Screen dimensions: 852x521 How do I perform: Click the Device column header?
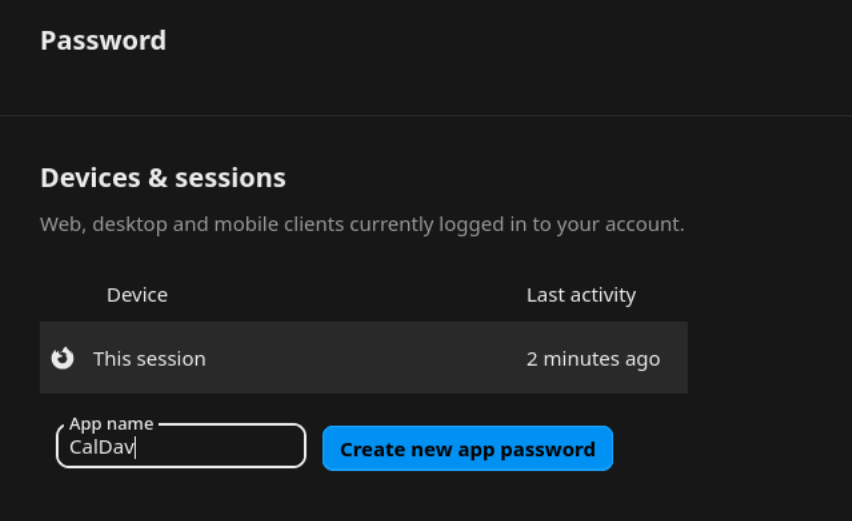[137, 295]
